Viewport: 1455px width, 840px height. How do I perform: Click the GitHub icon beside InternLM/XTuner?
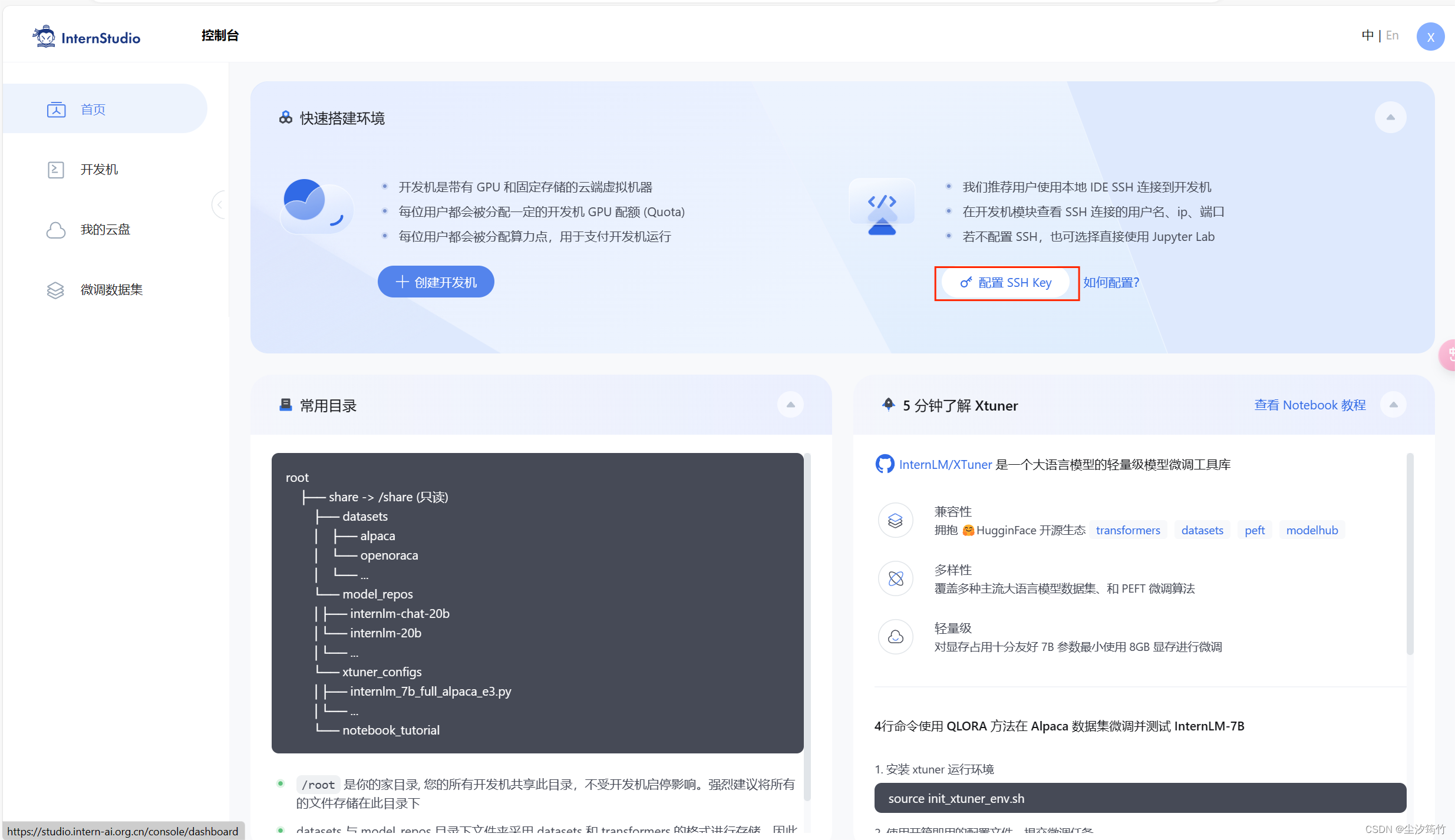884,464
